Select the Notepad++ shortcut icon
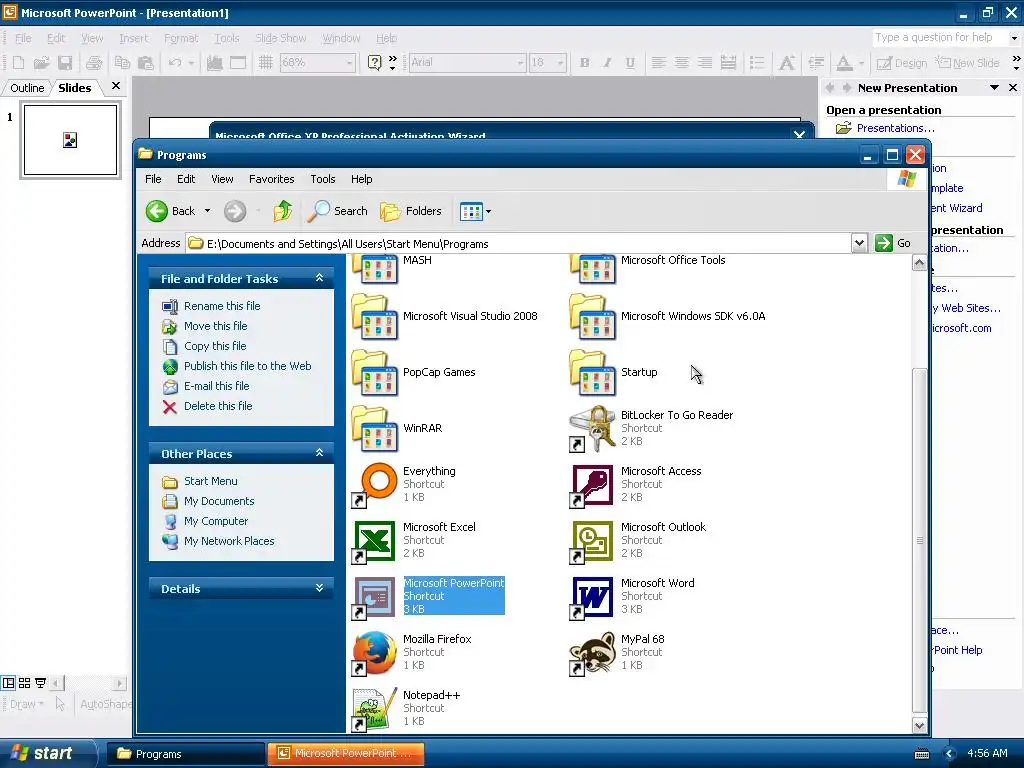The image size is (1024, 768). tap(374, 709)
